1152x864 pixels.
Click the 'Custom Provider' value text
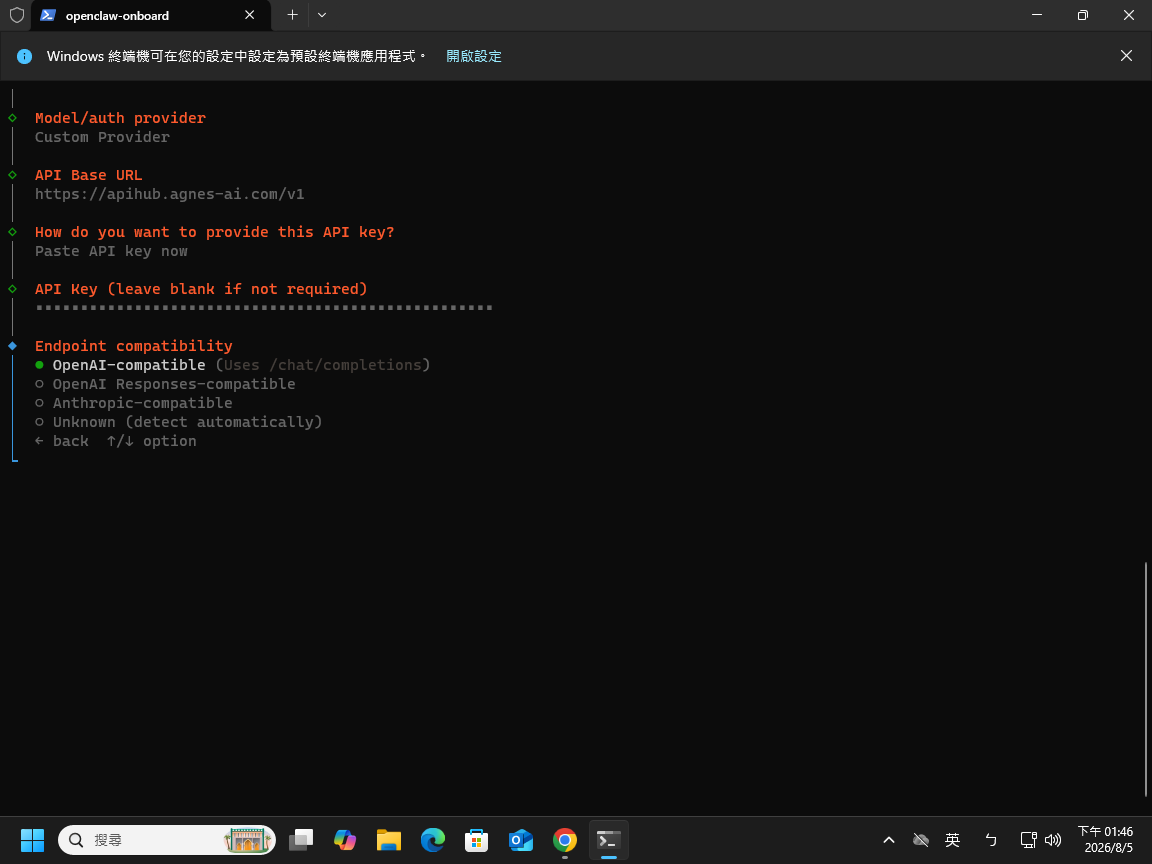[x=102, y=137]
